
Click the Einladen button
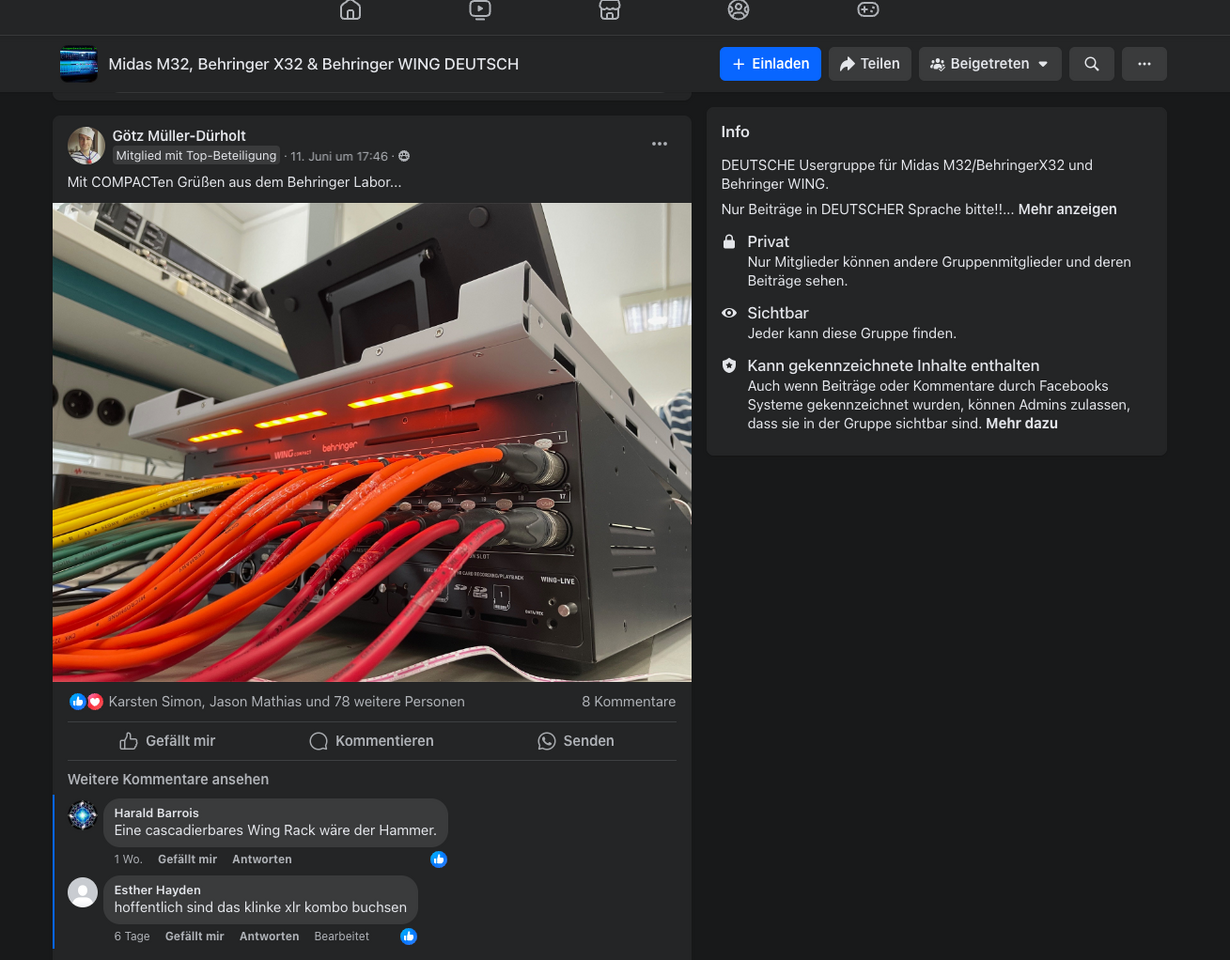770,64
